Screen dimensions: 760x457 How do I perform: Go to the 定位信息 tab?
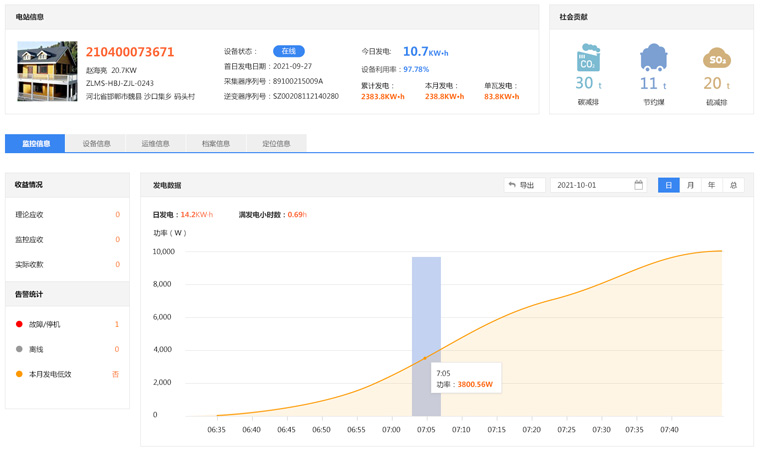(276, 143)
